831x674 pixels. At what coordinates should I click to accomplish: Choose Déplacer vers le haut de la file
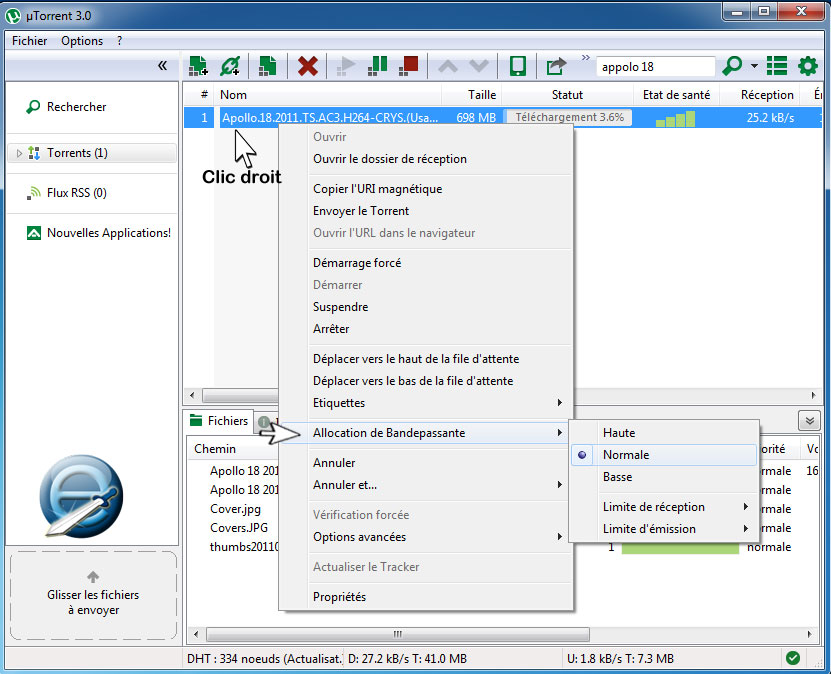tap(427, 359)
